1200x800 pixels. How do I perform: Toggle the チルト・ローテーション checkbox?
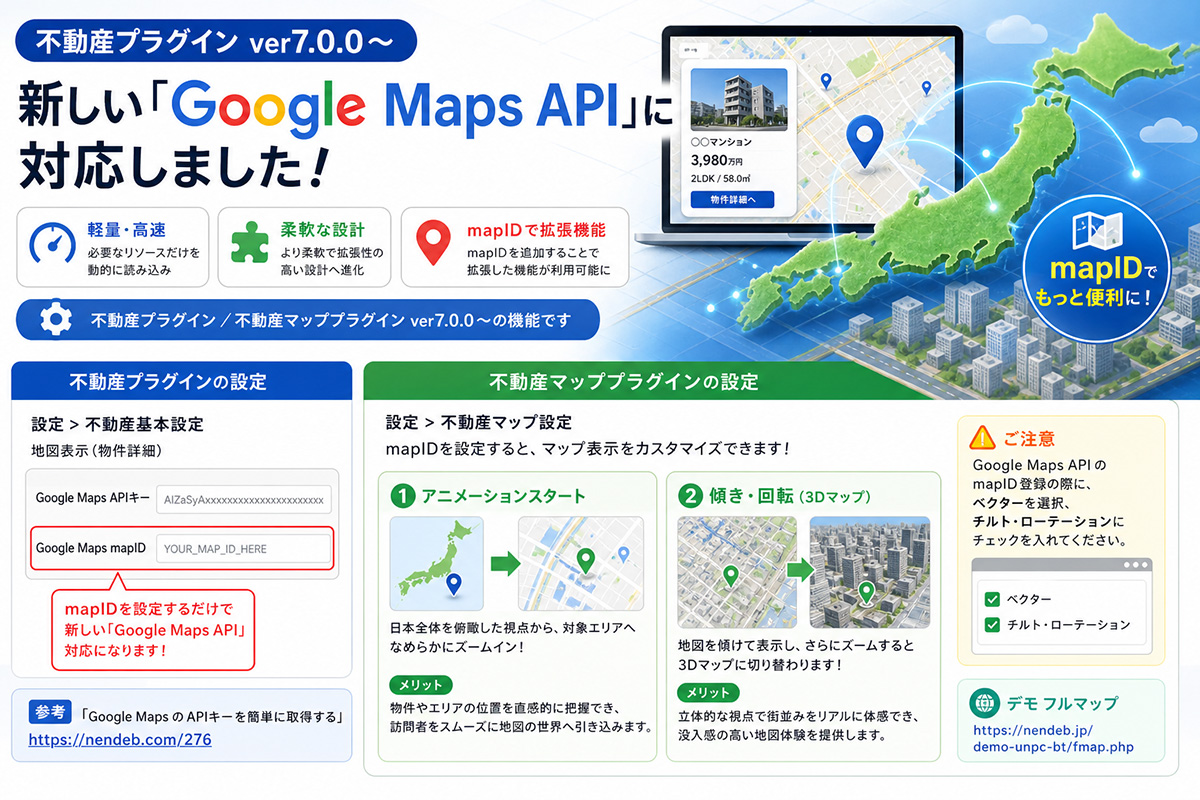pyautogui.click(x=993, y=625)
